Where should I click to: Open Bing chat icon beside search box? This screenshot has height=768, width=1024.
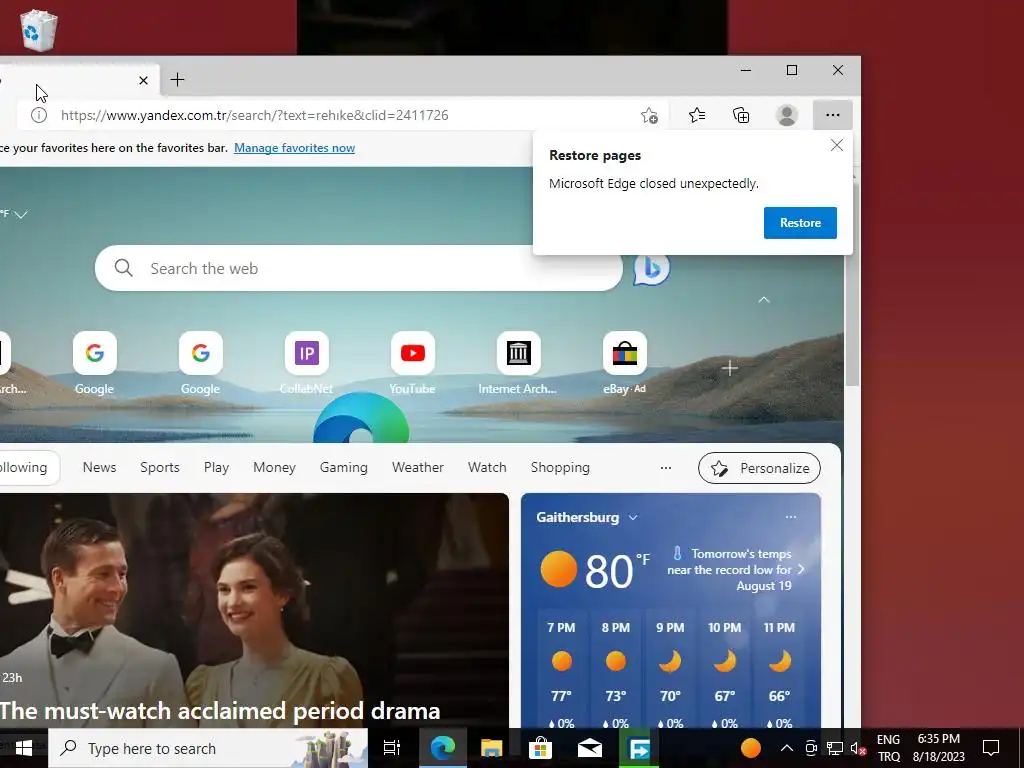point(652,268)
